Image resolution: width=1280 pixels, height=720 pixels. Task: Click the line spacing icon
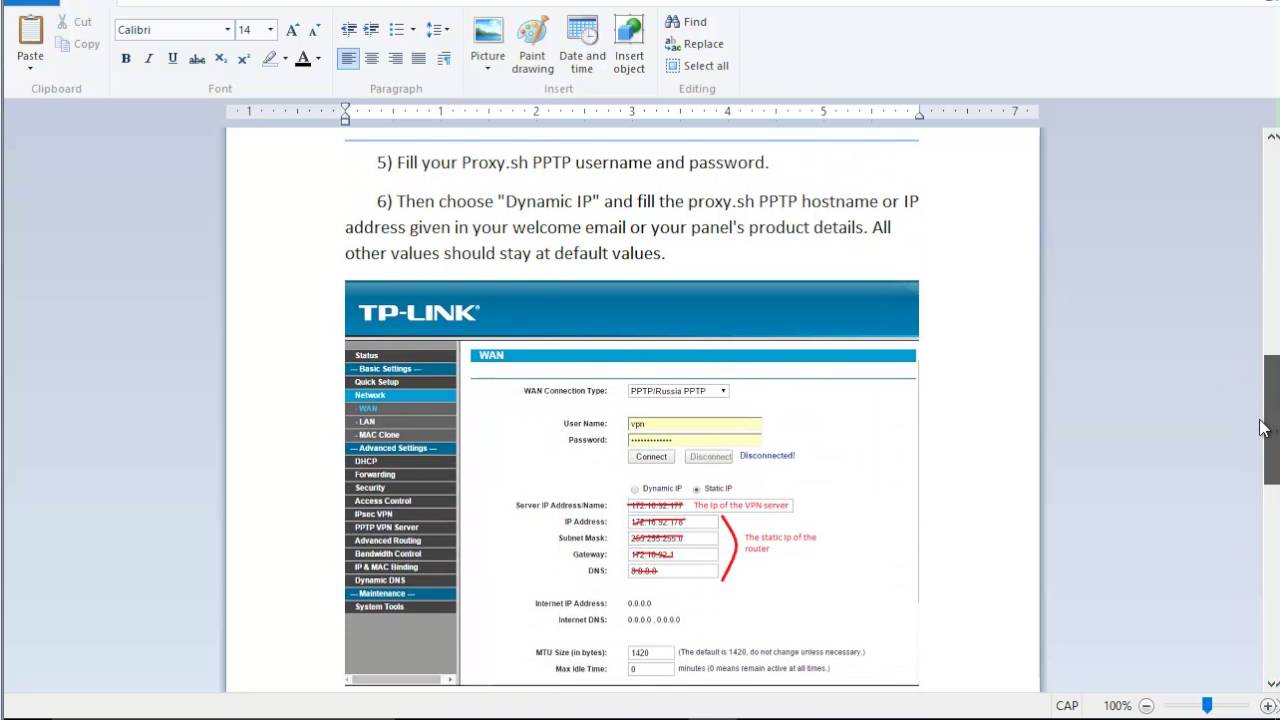[x=434, y=30]
